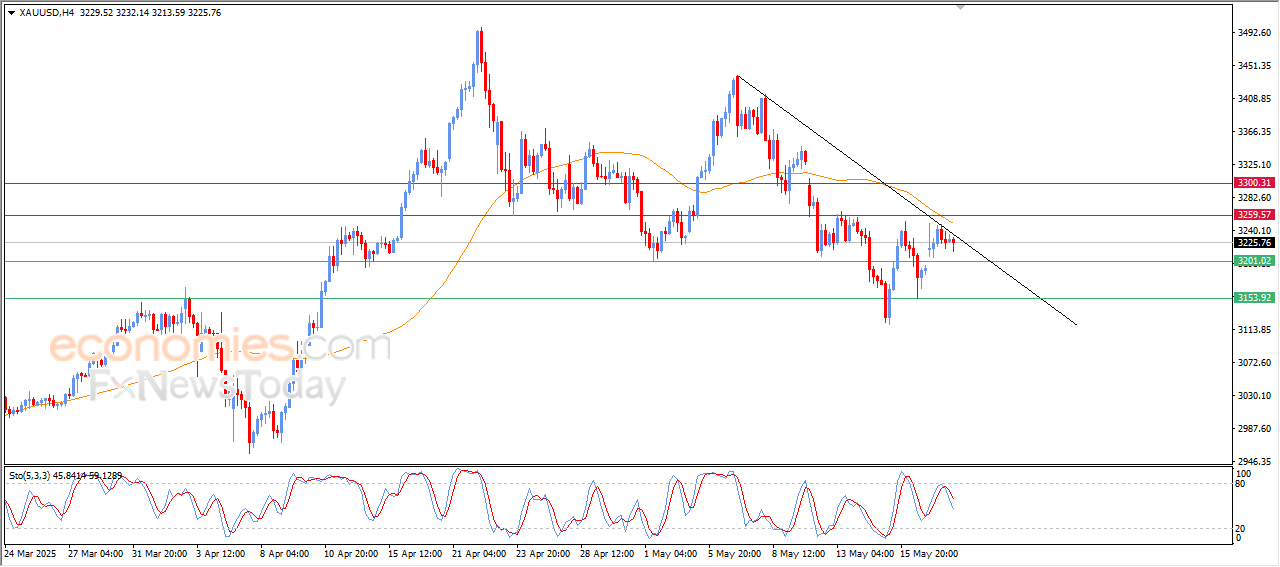Select the red 3259.57 price tag
The height and width of the screenshot is (567, 1280).
coord(1253,215)
